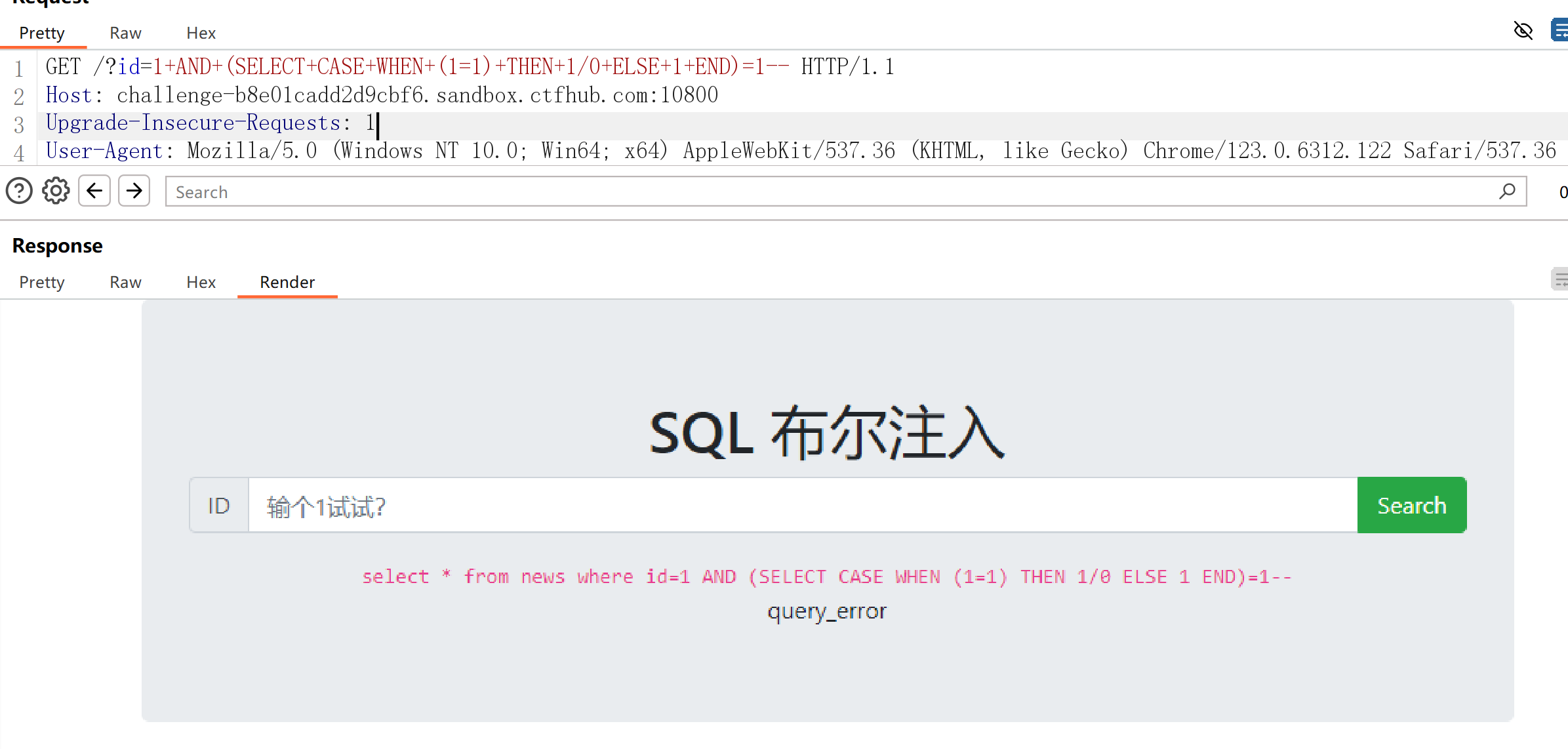
Task: Click the ID input field in rendered page
Action: point(803,506)
